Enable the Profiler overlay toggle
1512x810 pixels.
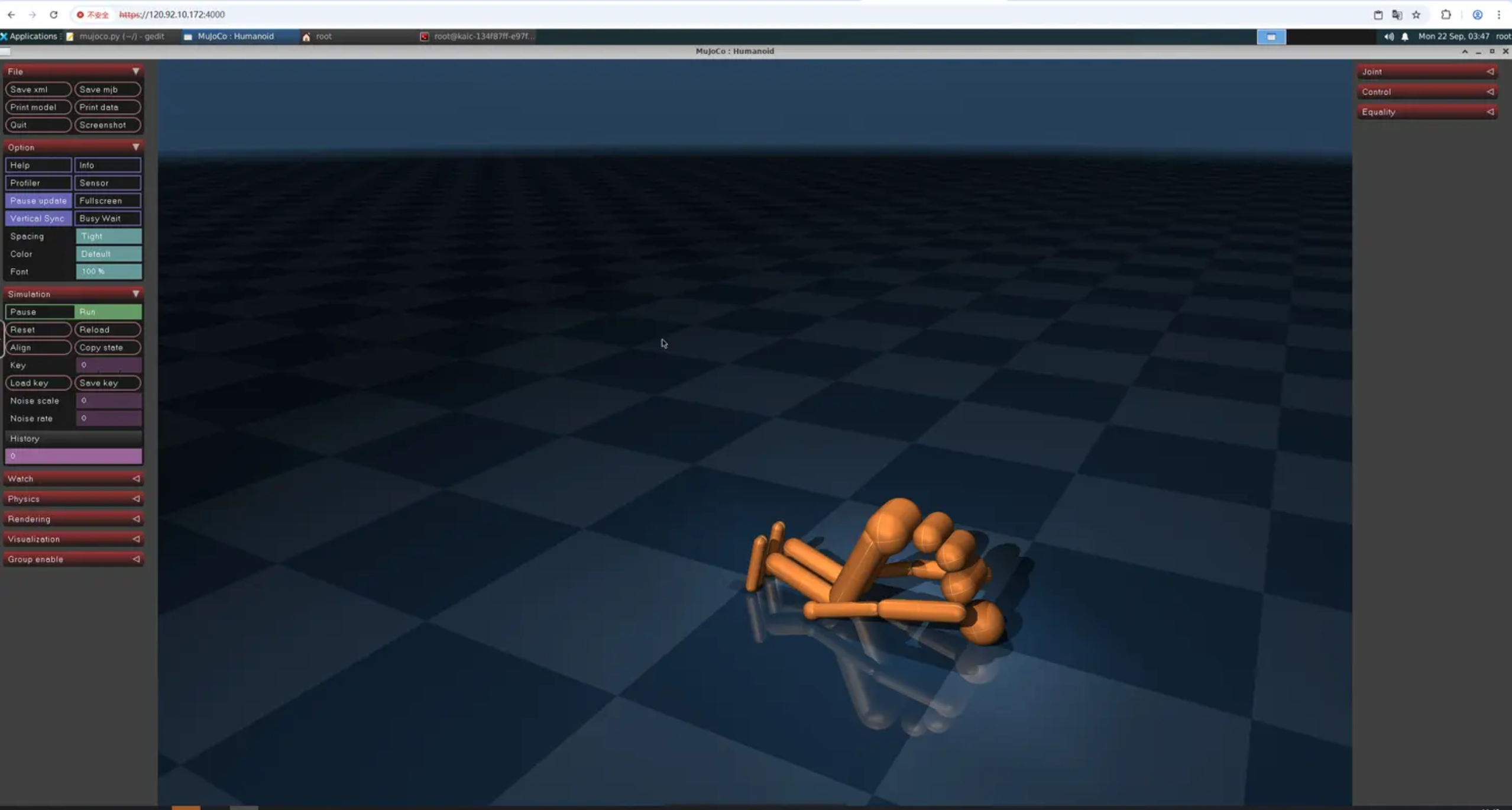click(38, 183)
